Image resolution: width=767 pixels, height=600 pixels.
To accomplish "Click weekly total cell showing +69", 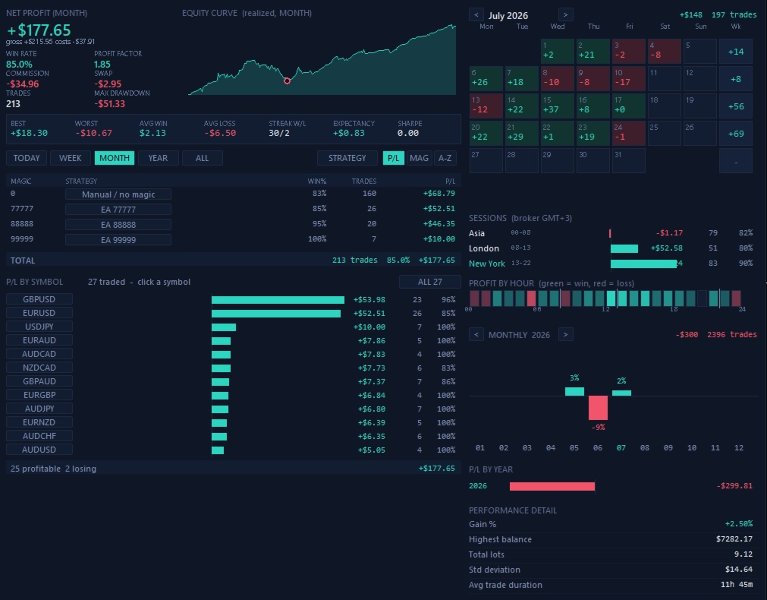I will [x=736, y=133].
